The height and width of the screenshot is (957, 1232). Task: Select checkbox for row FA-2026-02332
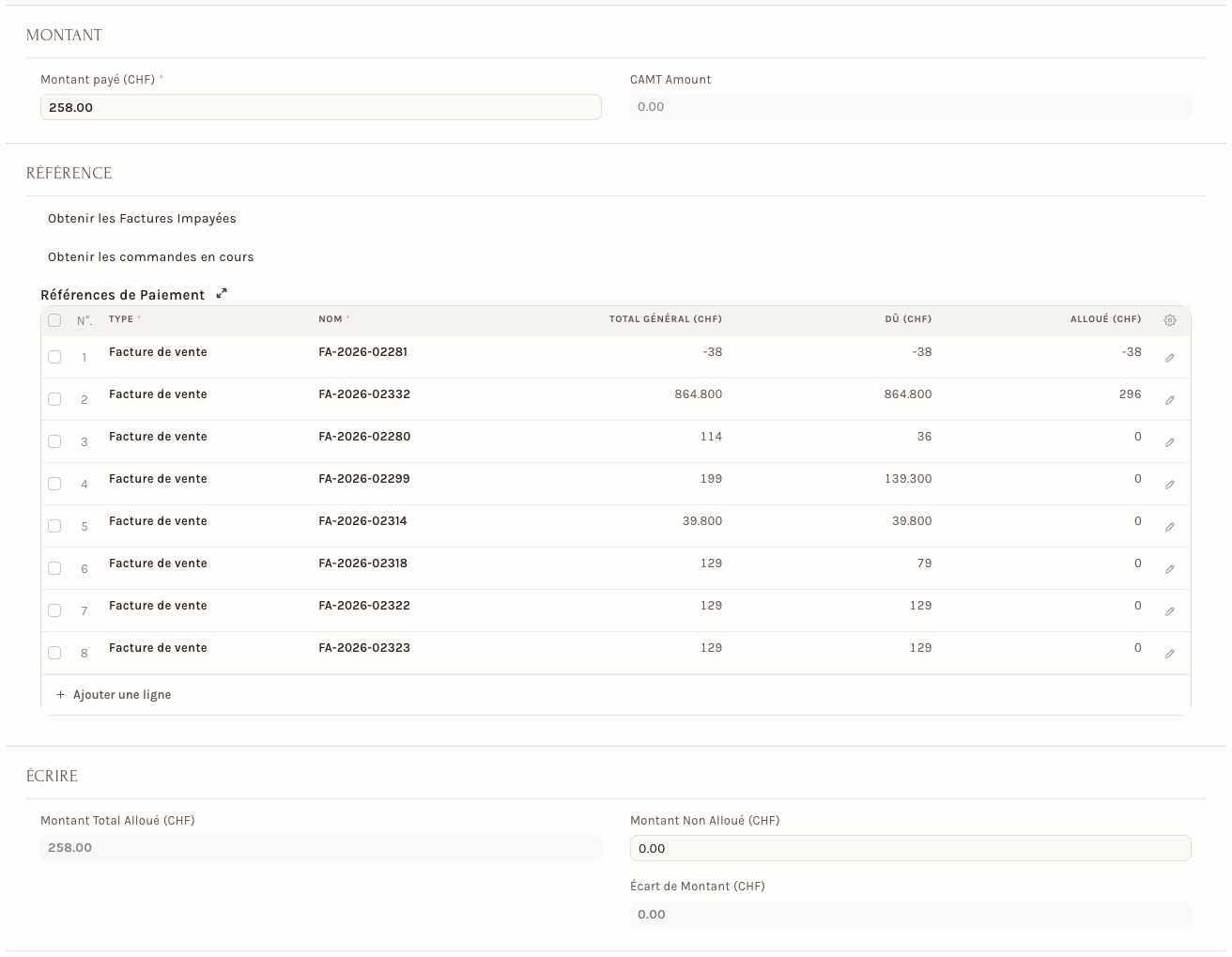click(54, 399)
